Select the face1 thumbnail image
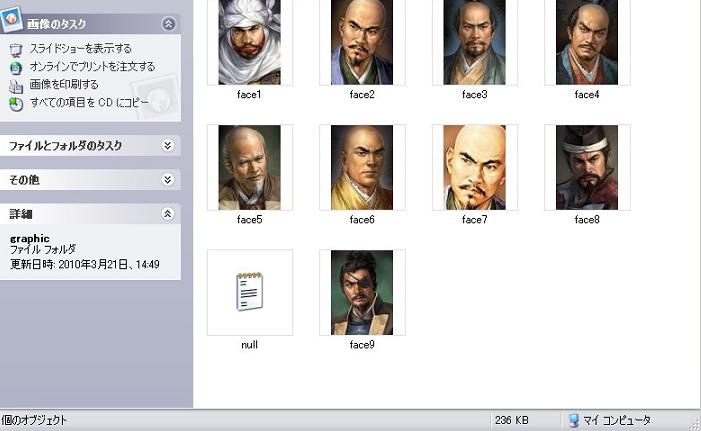 coord(249,42)
